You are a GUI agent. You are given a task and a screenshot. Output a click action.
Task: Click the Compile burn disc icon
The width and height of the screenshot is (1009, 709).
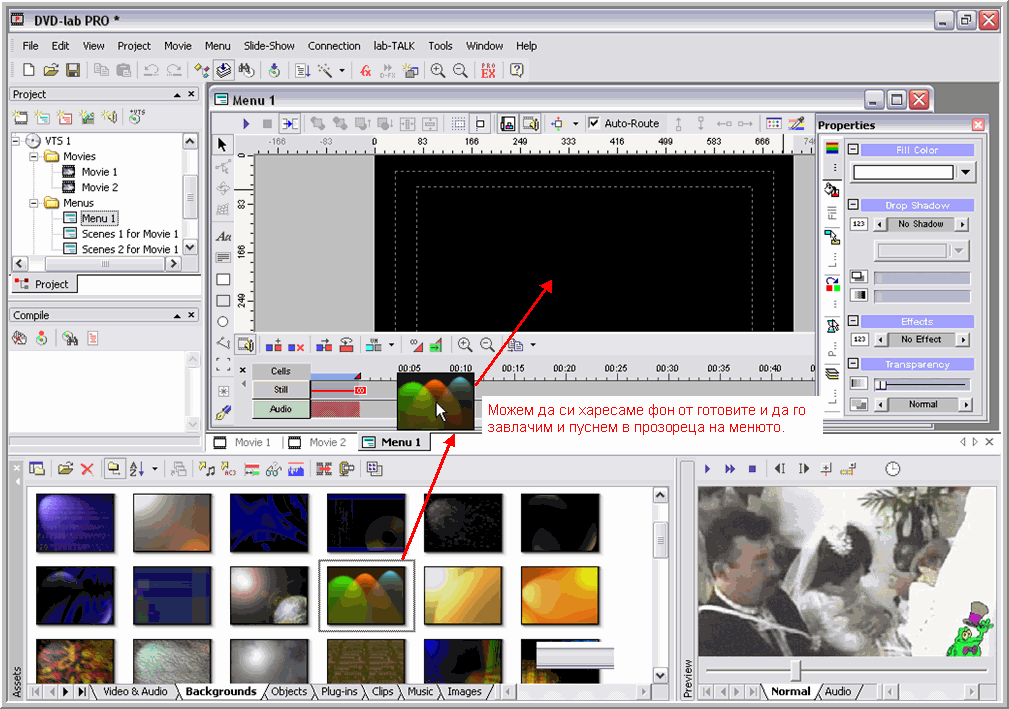coord(41,338)
